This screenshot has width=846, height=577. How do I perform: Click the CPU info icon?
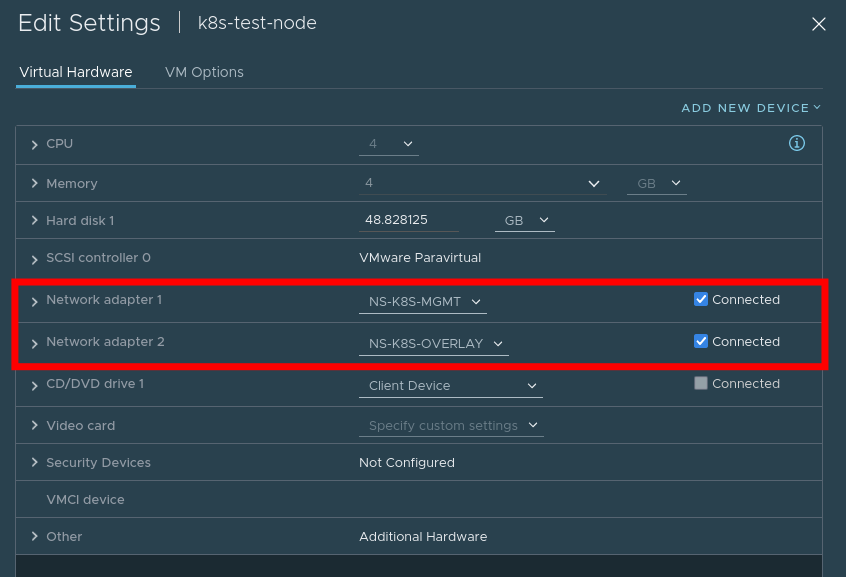coord(797,143)
